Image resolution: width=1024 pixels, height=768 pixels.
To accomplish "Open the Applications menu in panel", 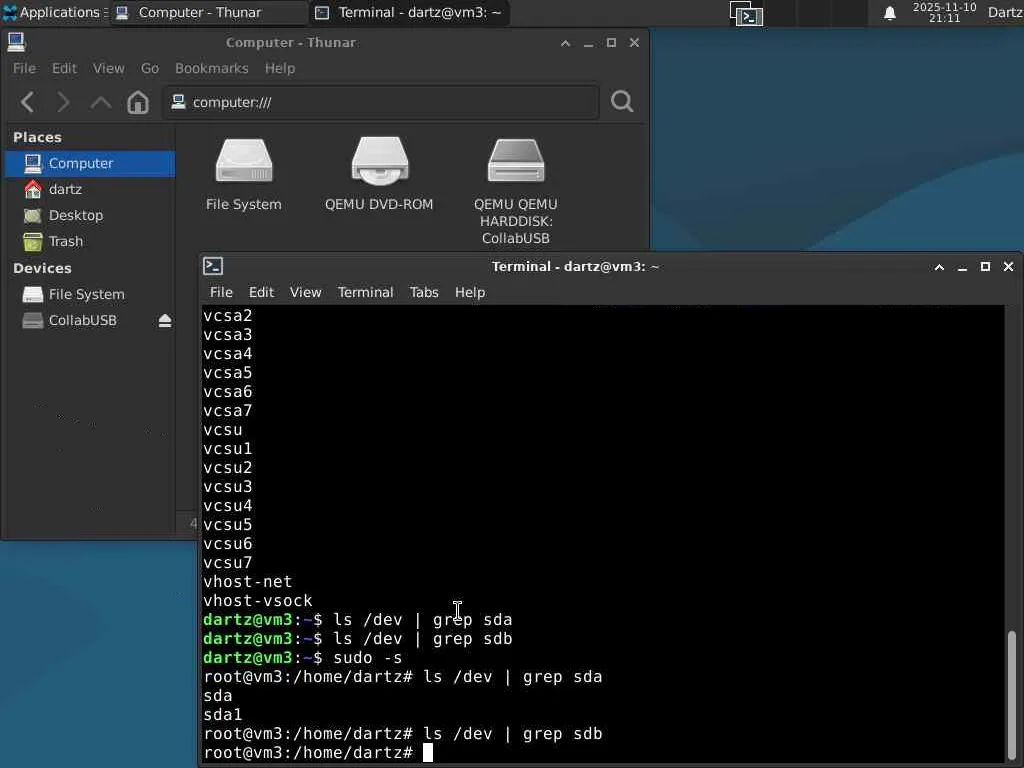I will coord(56,12).
